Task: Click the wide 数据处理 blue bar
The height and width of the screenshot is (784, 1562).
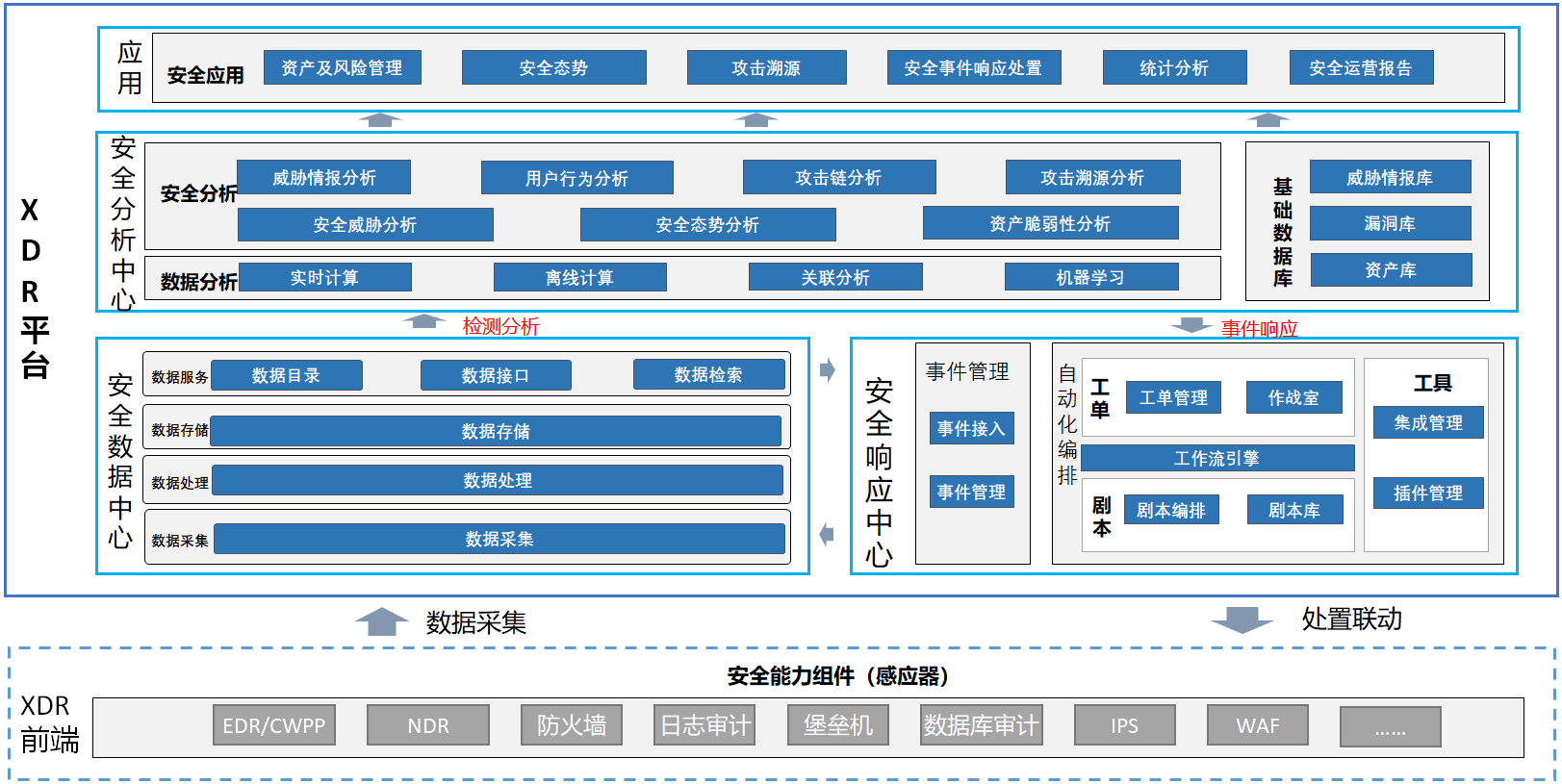Action: (x=498, y=480)
